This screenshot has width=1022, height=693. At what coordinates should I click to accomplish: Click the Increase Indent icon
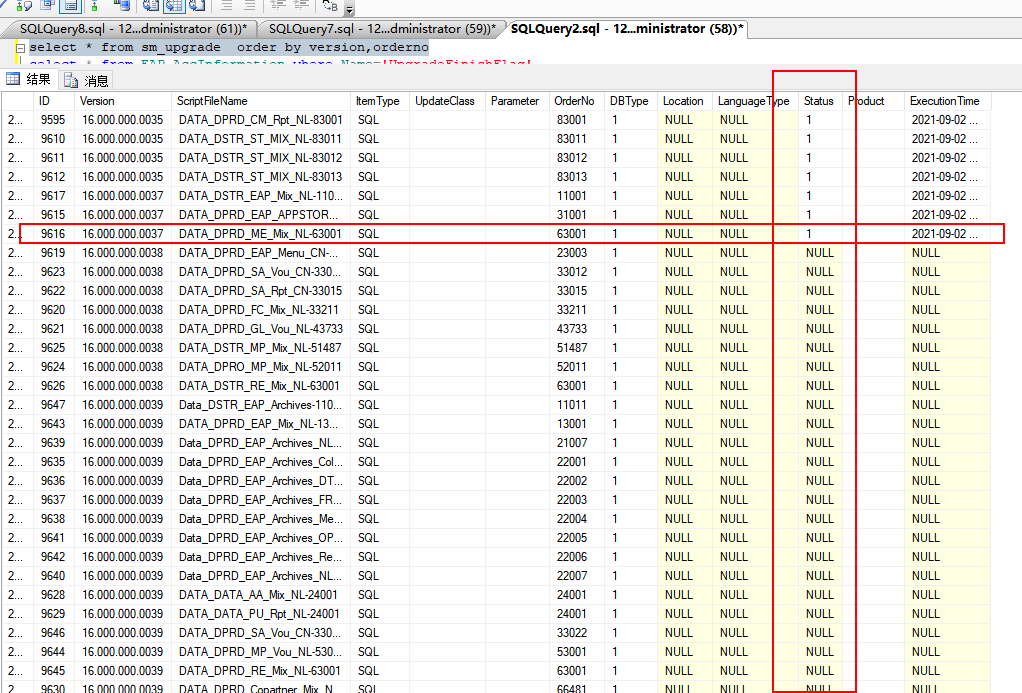coord(300,5)
